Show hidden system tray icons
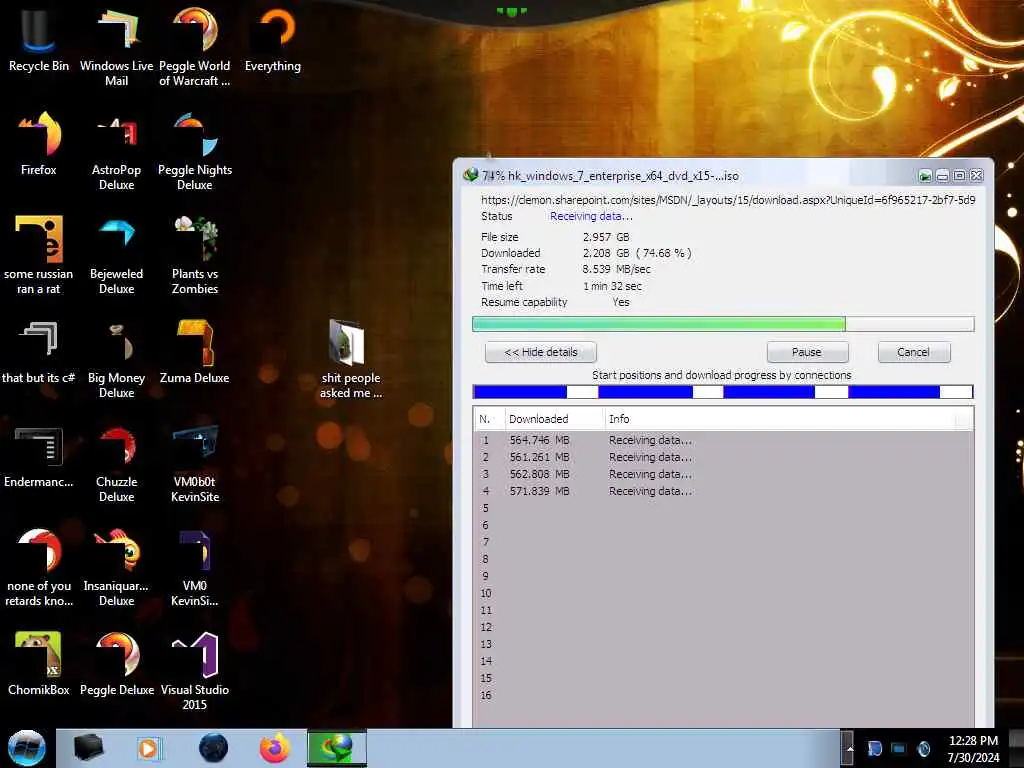 849,748
